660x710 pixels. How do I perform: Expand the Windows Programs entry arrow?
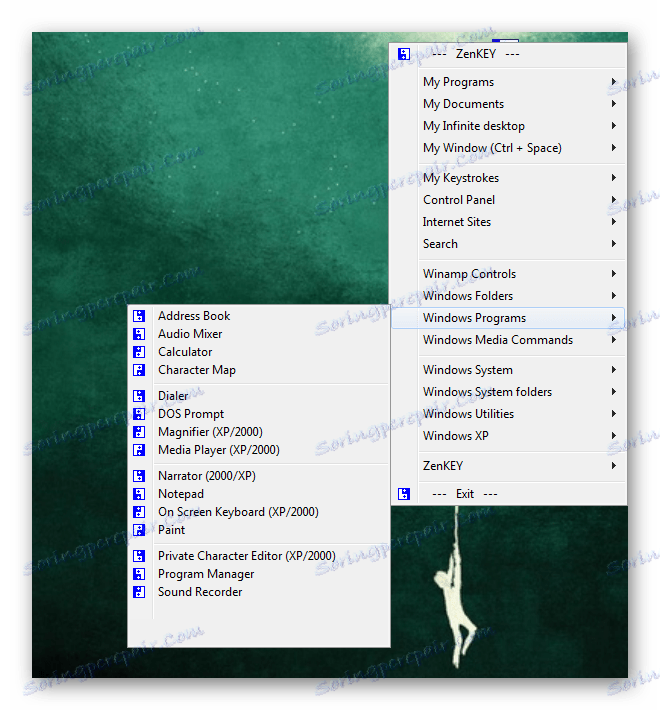pos(614,318)
